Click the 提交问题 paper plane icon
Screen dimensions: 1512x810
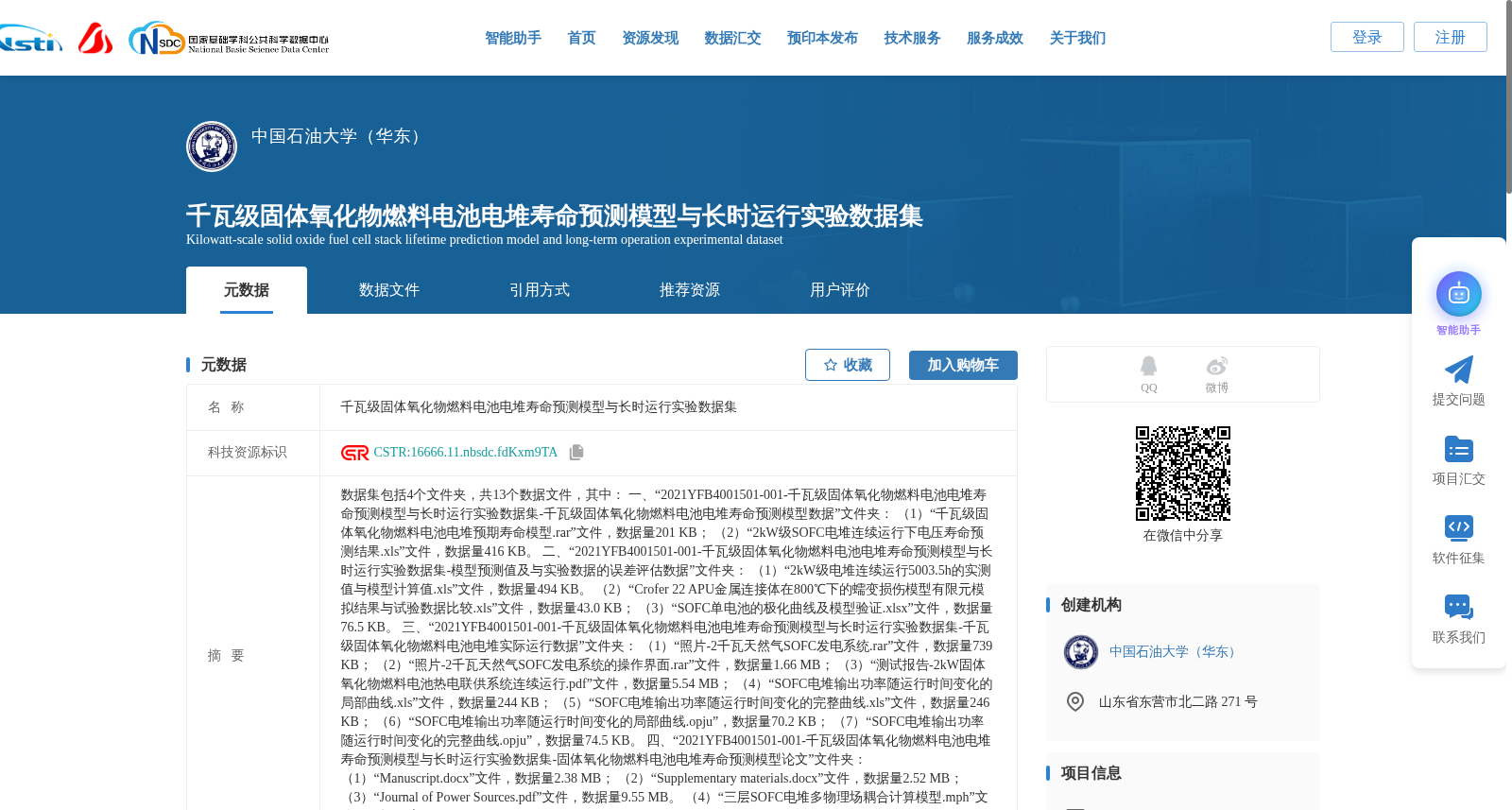pos(1459,370)
